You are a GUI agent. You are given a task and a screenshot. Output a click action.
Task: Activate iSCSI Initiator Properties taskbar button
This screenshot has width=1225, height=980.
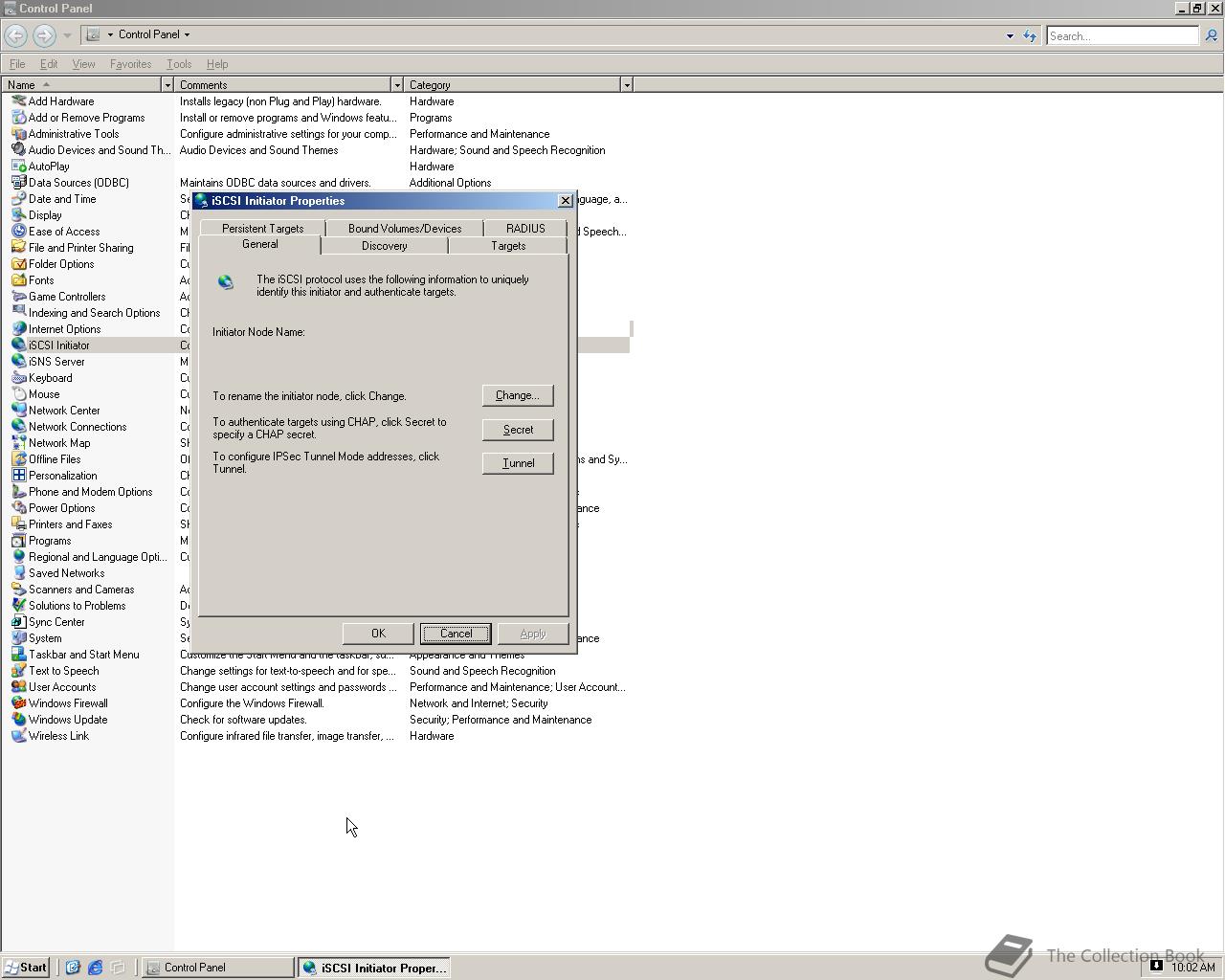374,968
